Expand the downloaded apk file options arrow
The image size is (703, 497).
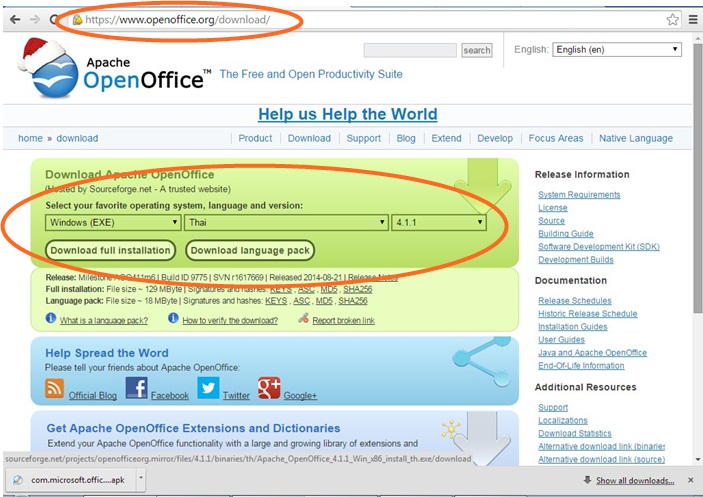tap(141, 478)
